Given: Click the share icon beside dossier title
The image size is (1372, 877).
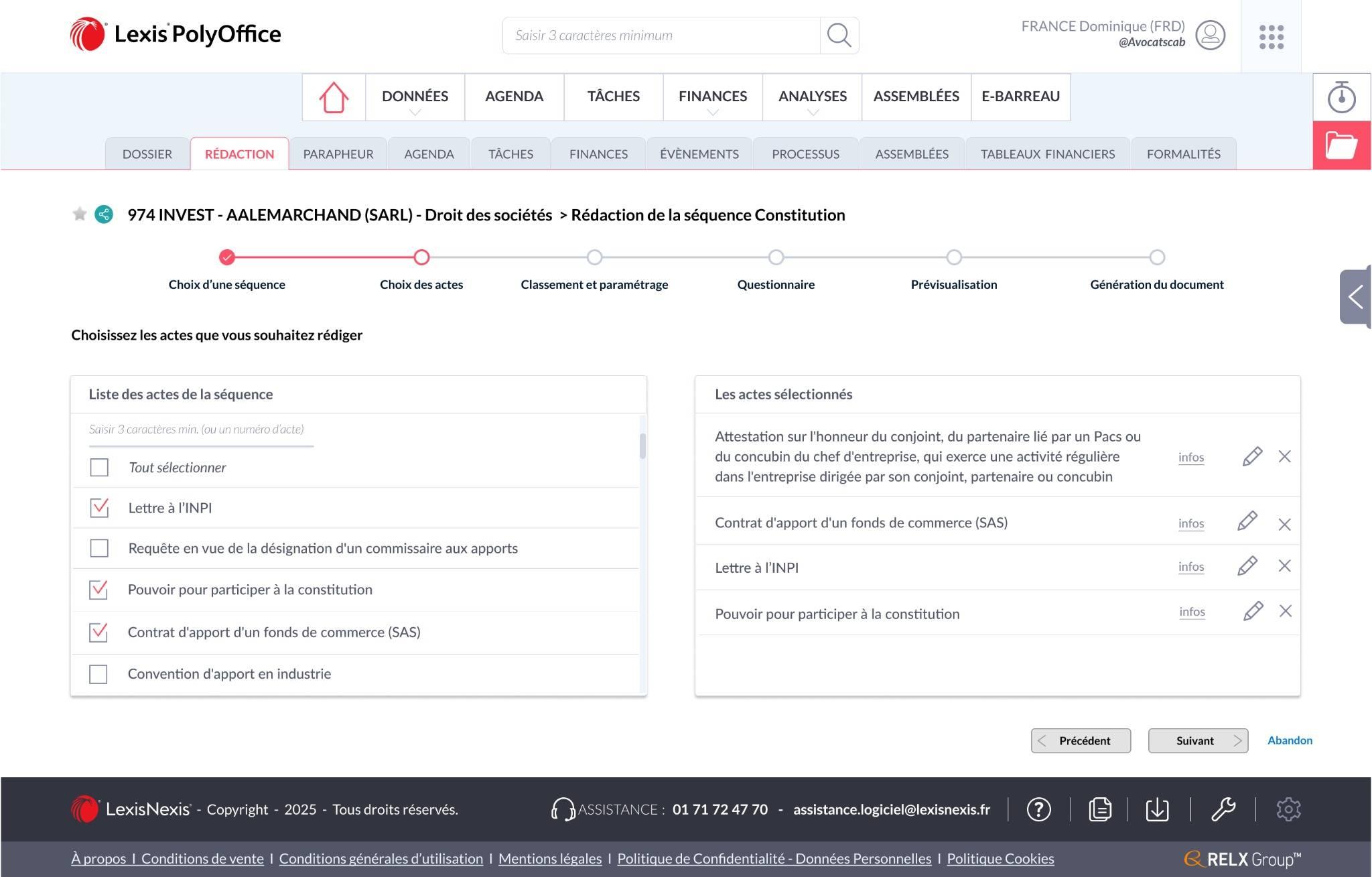Looking at the screenshot, I should 104,214.
